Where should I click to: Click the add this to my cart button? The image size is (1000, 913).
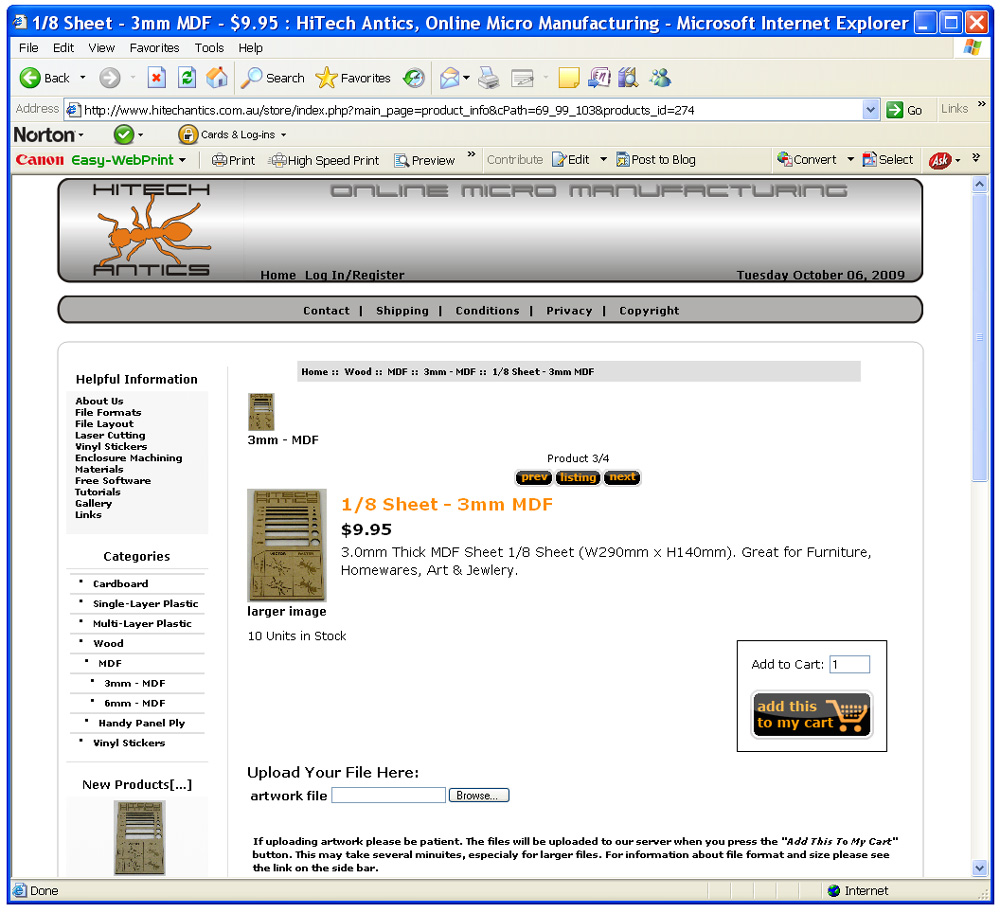[x=811, y=715]
